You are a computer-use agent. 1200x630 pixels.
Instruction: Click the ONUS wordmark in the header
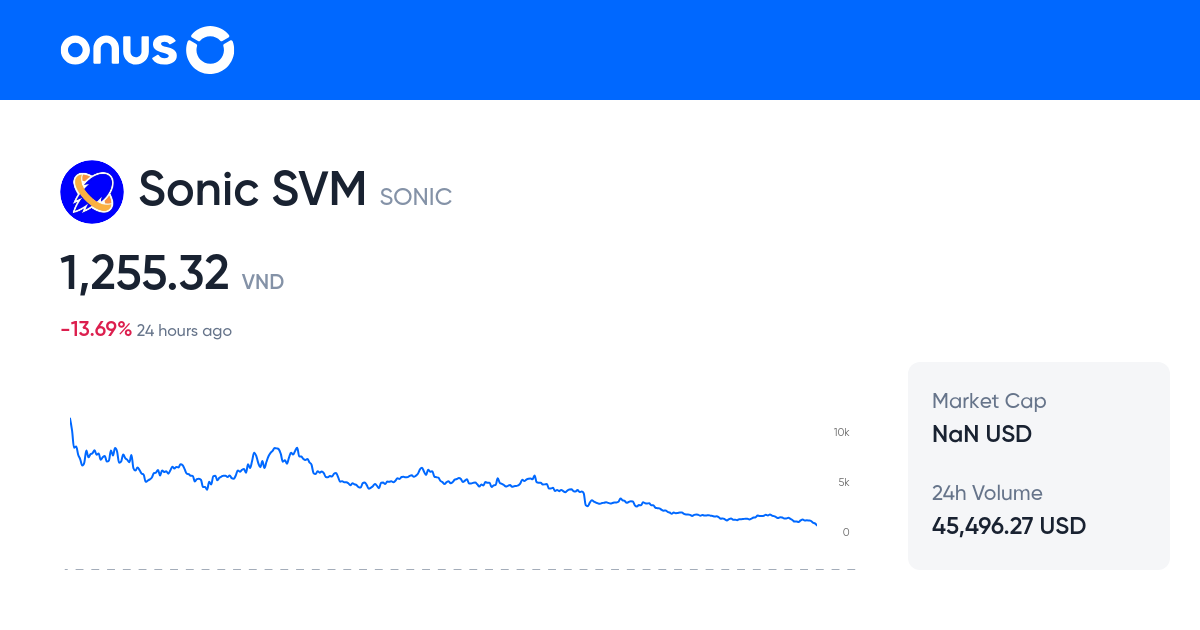[117, 49]
